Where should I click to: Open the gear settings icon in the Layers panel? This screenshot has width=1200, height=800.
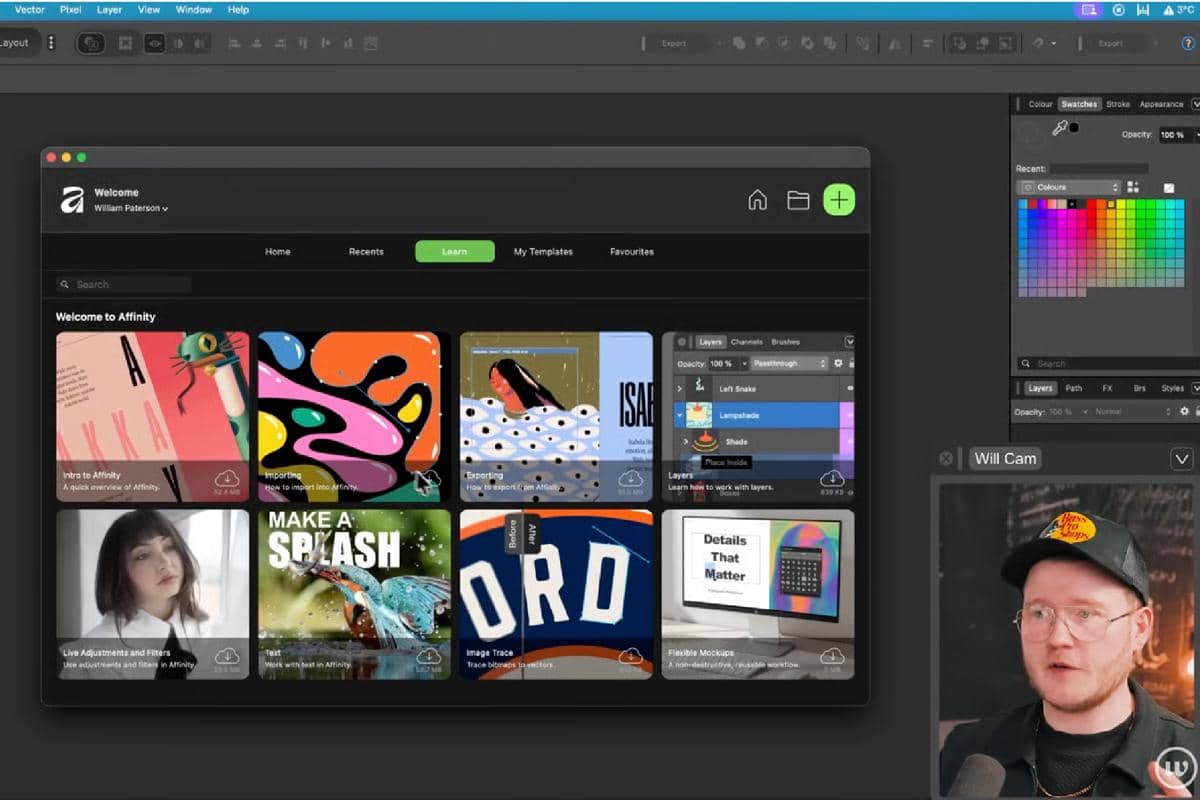(1184, 411)
